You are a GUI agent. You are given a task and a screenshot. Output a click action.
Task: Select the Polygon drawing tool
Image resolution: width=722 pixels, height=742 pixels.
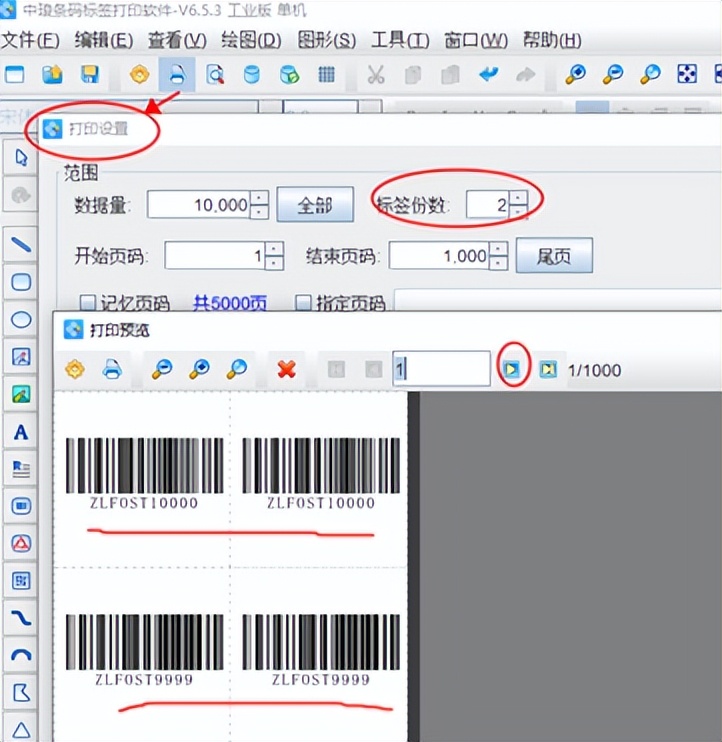(21, 692)
